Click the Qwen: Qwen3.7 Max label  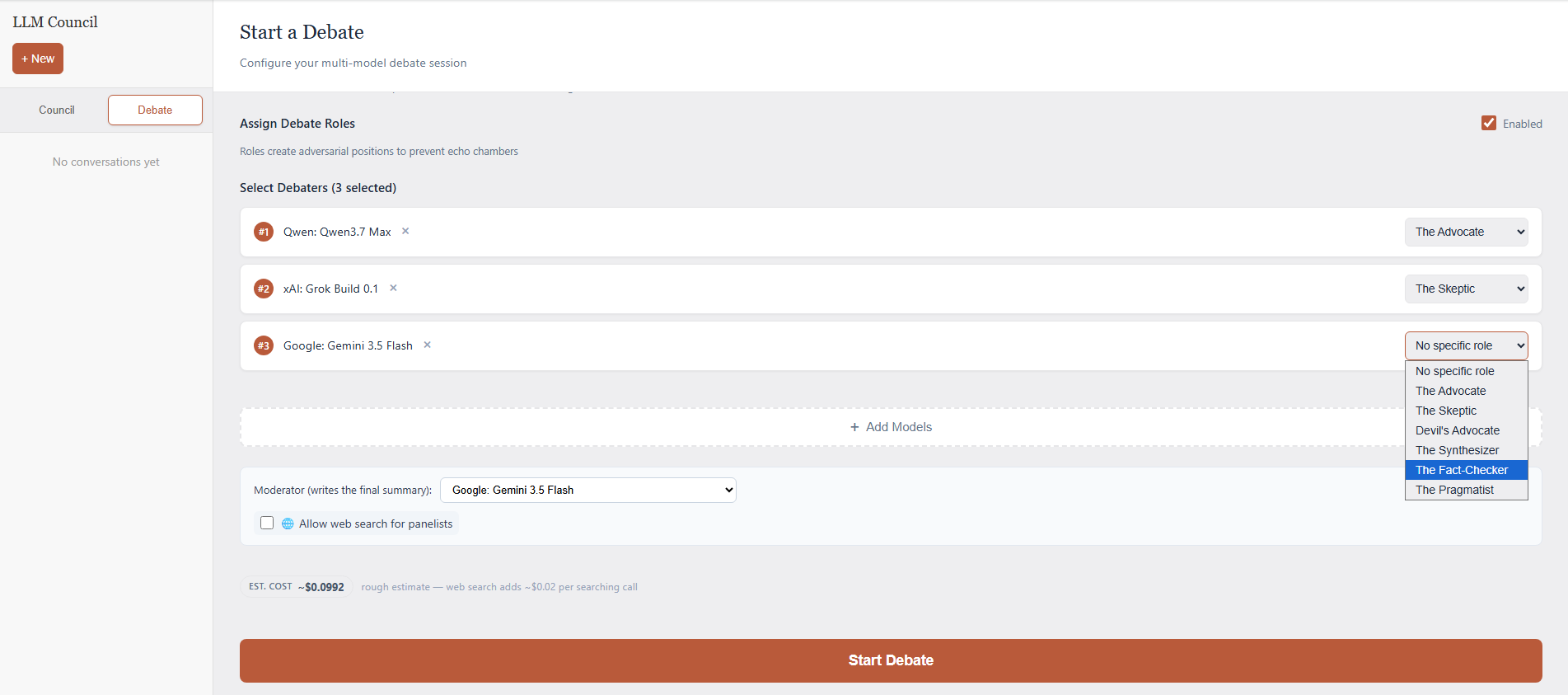337,232
